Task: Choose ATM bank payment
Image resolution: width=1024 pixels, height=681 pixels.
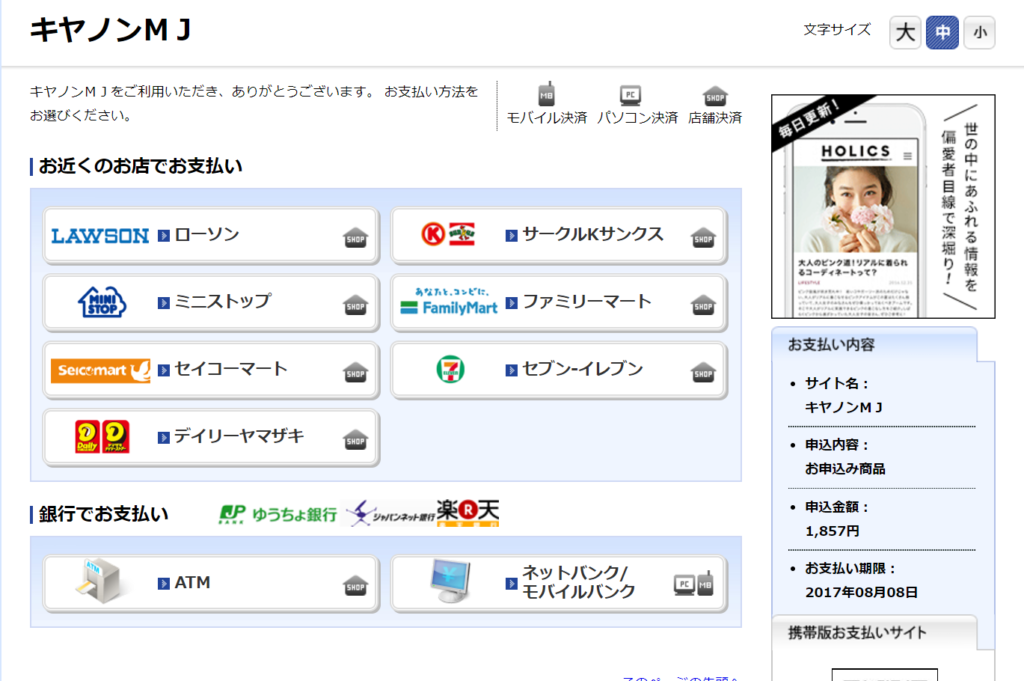Action: [211, 584]
